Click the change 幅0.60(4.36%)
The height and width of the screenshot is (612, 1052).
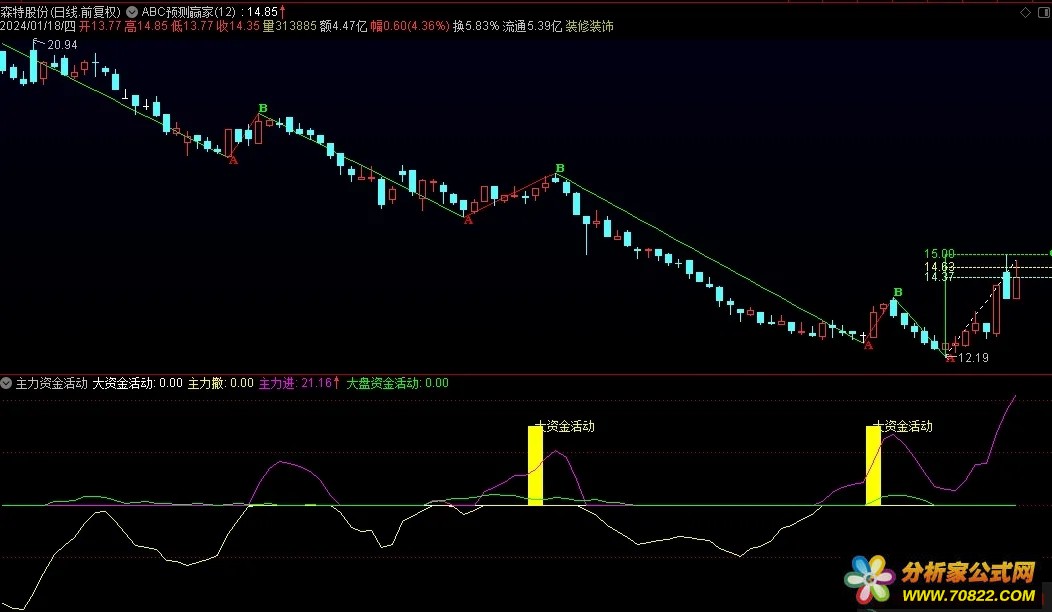409,26
